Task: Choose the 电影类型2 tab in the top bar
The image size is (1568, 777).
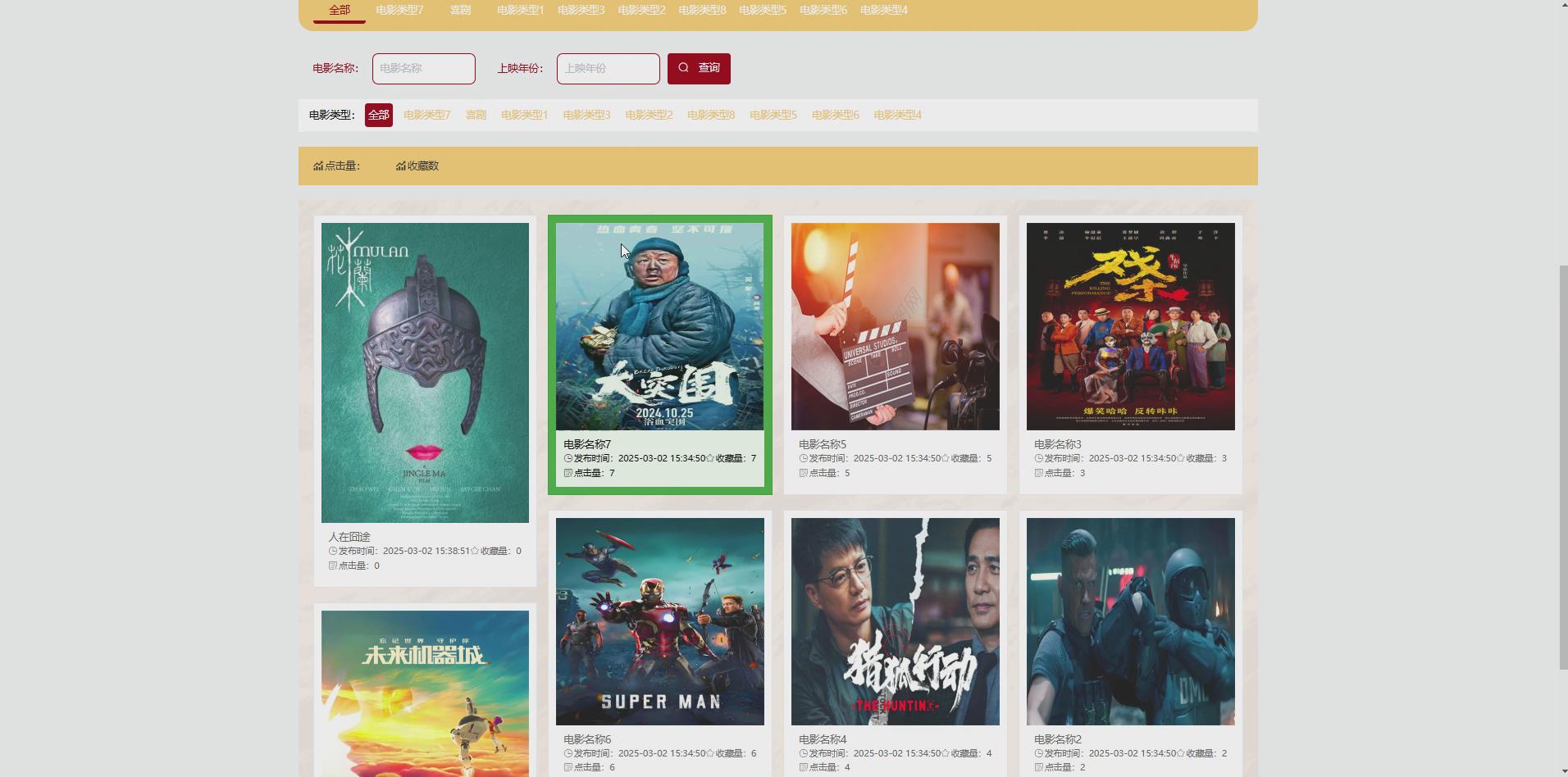Action: click(x=642, y=11)
